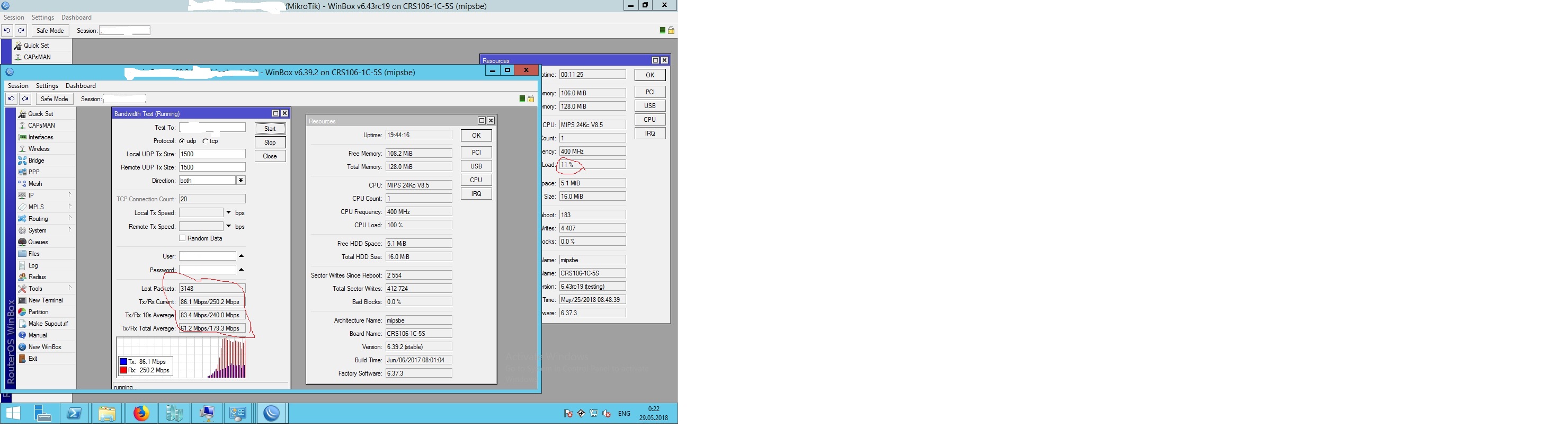
Task: Open the Dashboard menu in the front WinBox window
Action: (81, 86)
